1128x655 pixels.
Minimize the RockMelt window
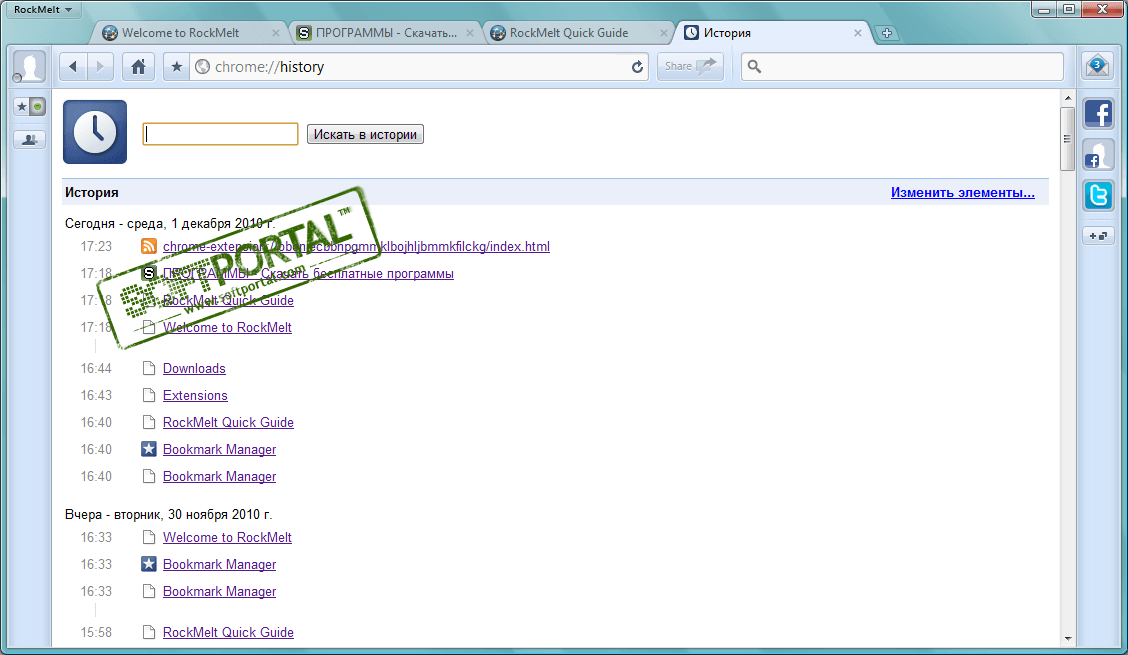[x=1044, y=9]
